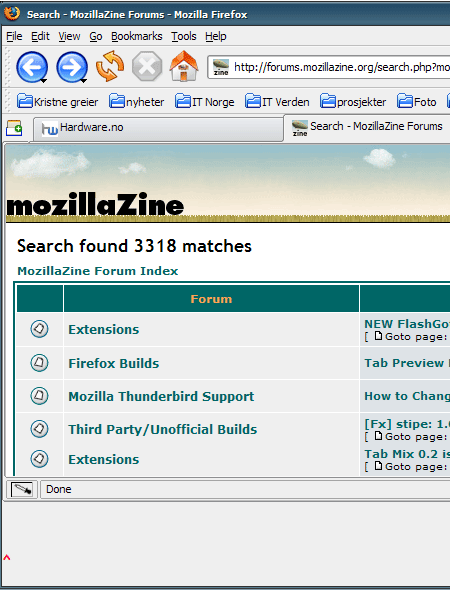Select the Search - MozillaZine Forums tab
The width and height of the screenshot is (450, 590).
[x=367, y=128]
